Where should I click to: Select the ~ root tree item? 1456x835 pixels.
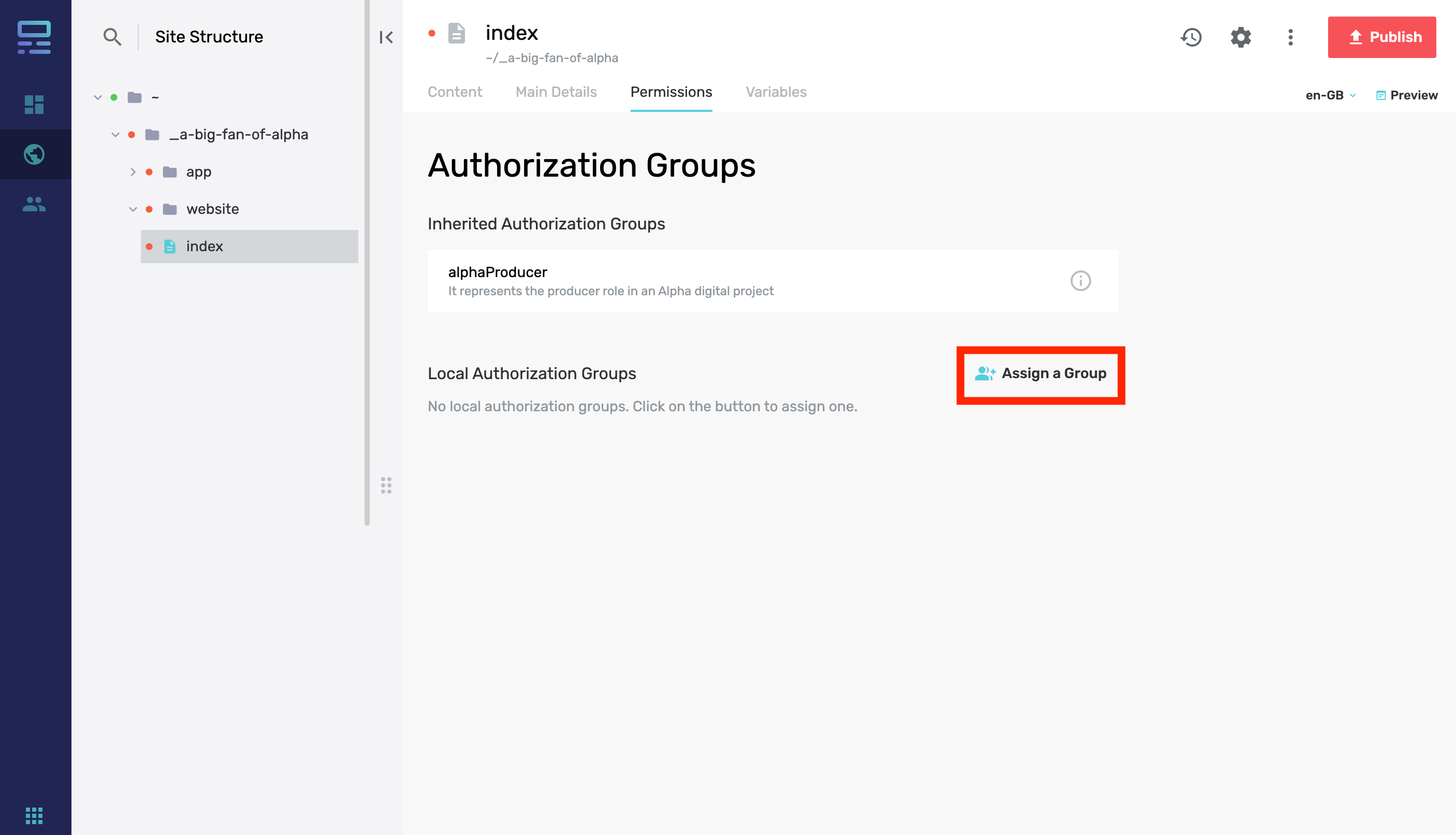[155, 97]
